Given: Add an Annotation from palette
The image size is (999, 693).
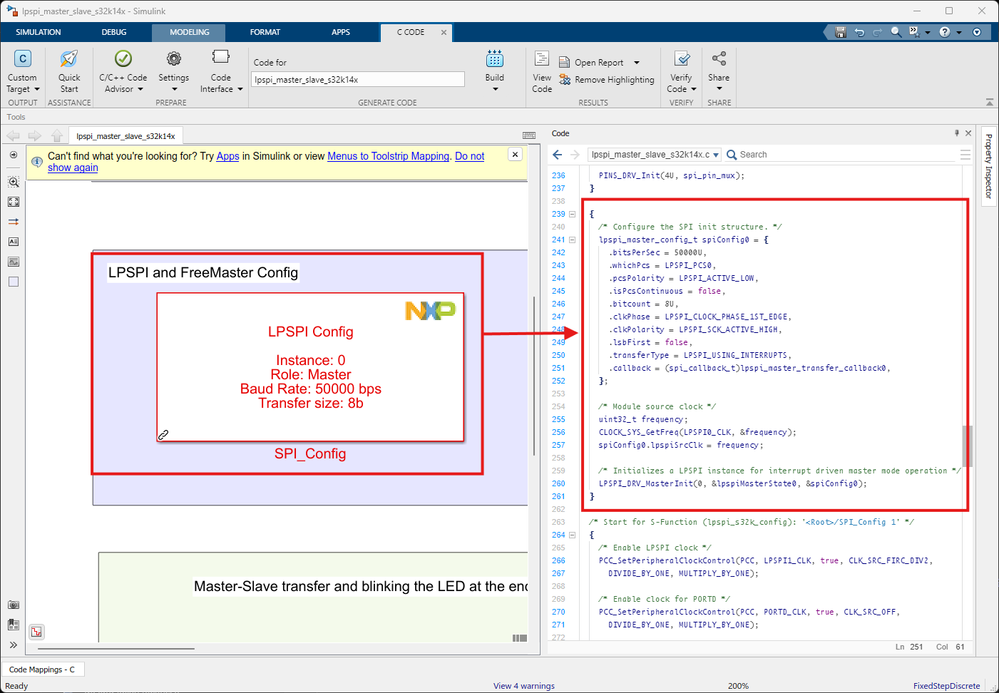Looking at the screenshot, I should tap(13, 241).
